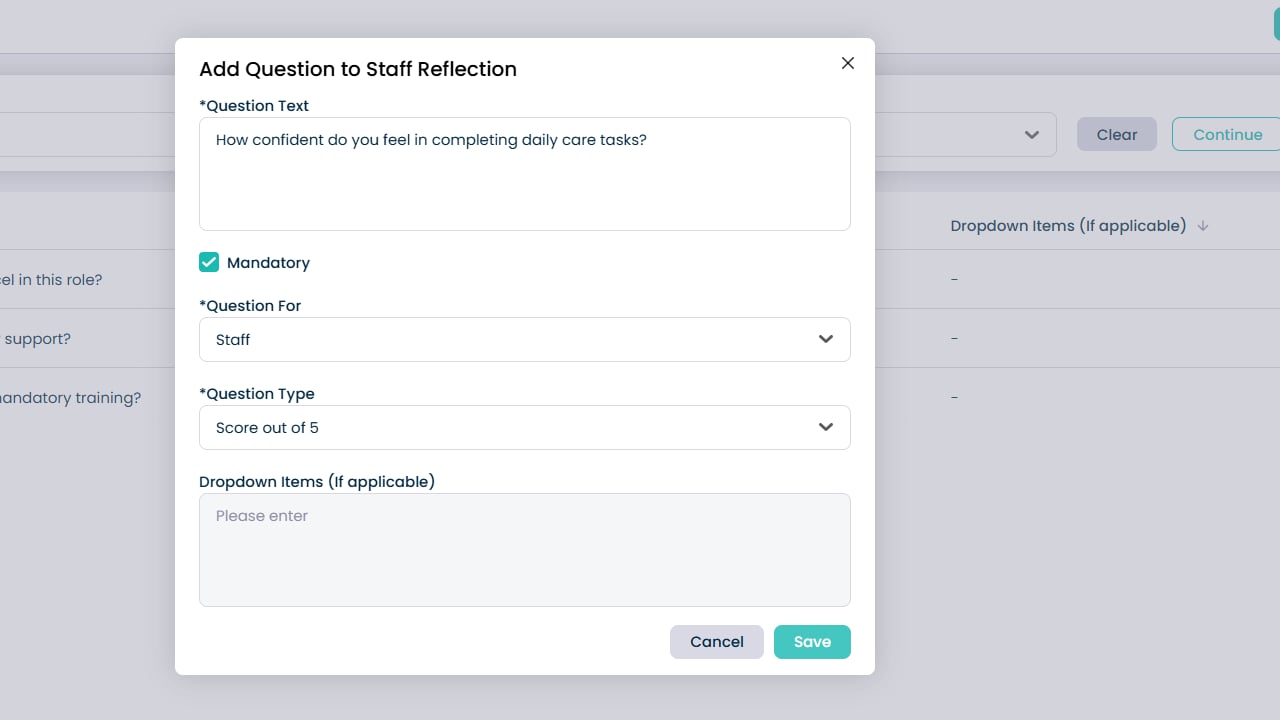
Task: Uncheck the Mandatory checkbox
Action: 209,262
